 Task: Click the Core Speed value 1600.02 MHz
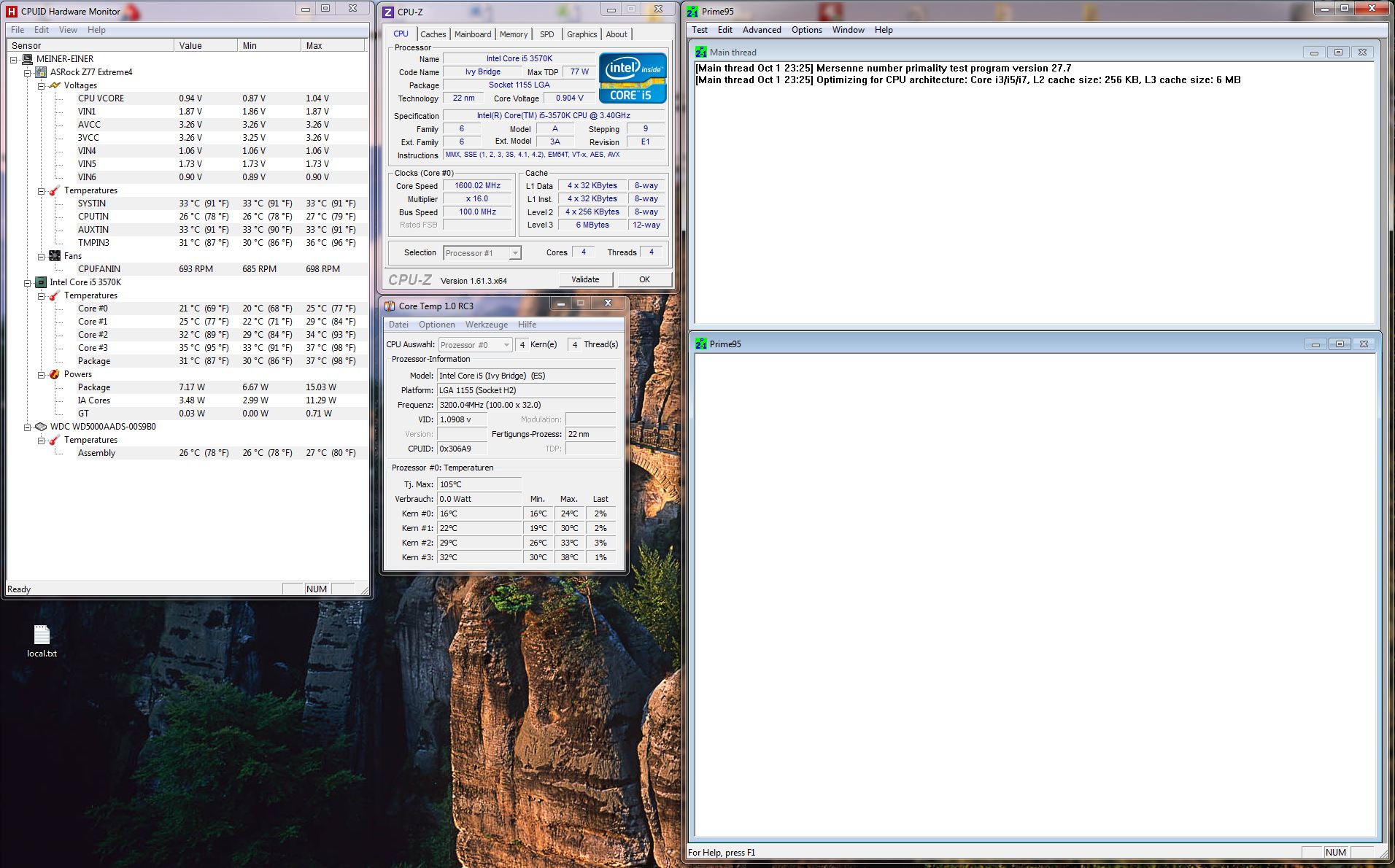(478, 186)
